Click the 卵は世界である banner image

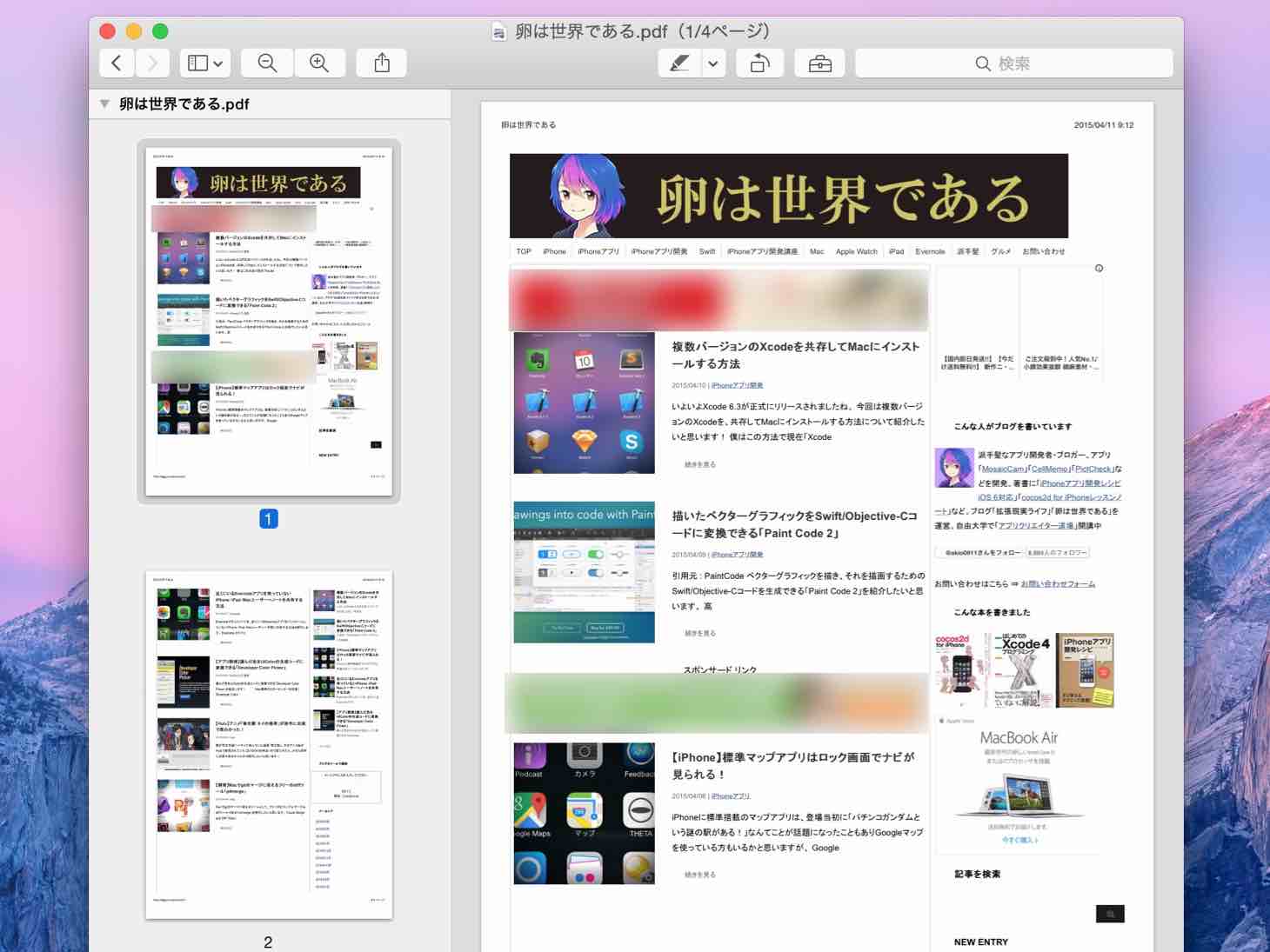tap(788, 196)
